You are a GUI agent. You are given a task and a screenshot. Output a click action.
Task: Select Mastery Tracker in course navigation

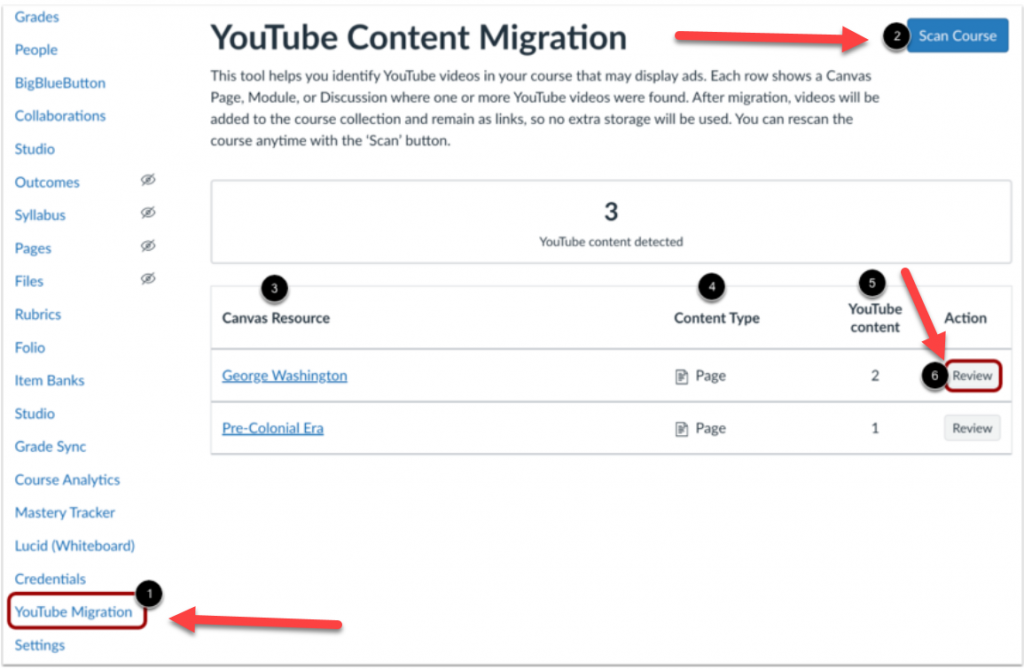65,513
